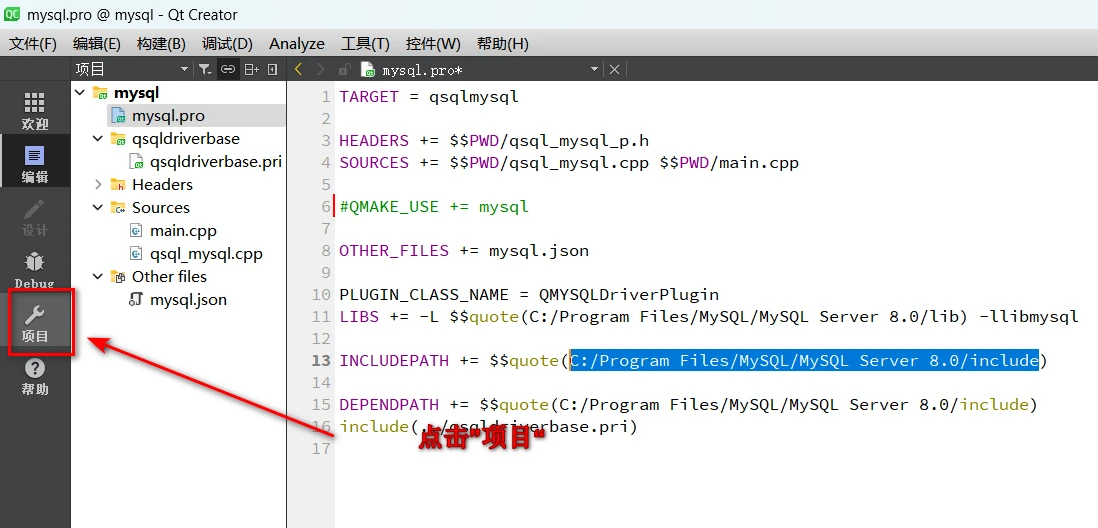Switch to Debug mode
This screenshot has height=528, width=1098.
click(x=35, y=270)
